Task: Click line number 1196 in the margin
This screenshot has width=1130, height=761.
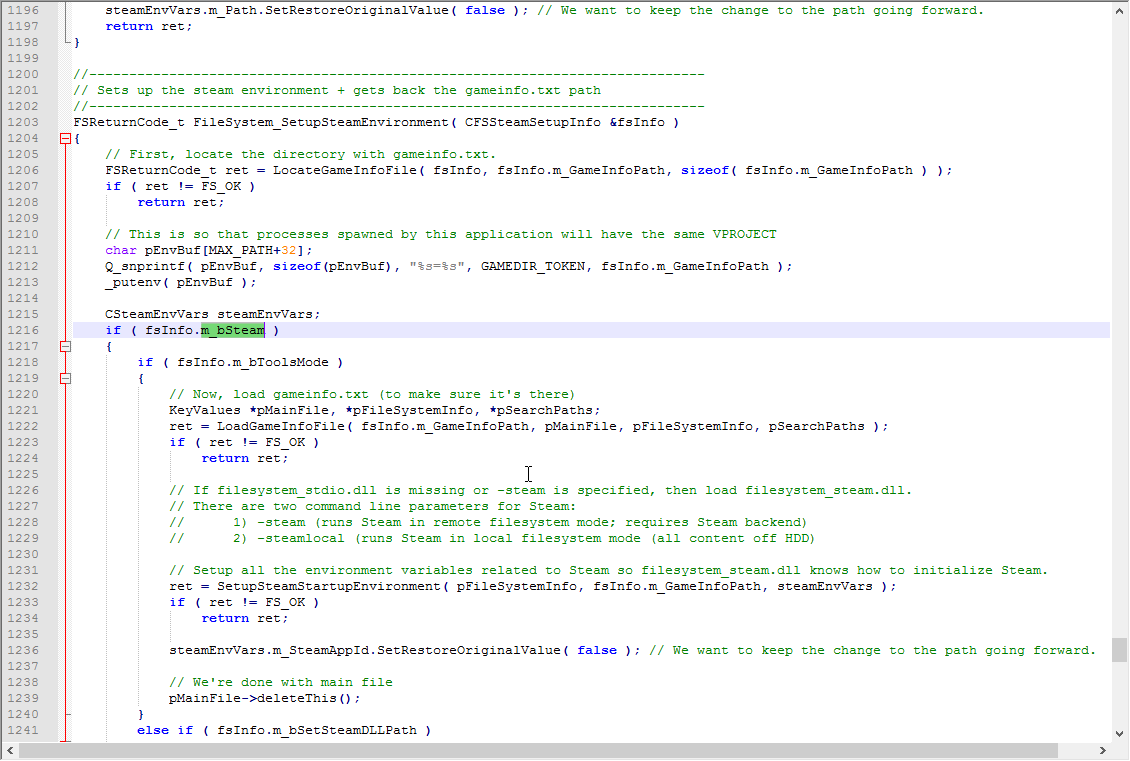Action: coord(23,11)
